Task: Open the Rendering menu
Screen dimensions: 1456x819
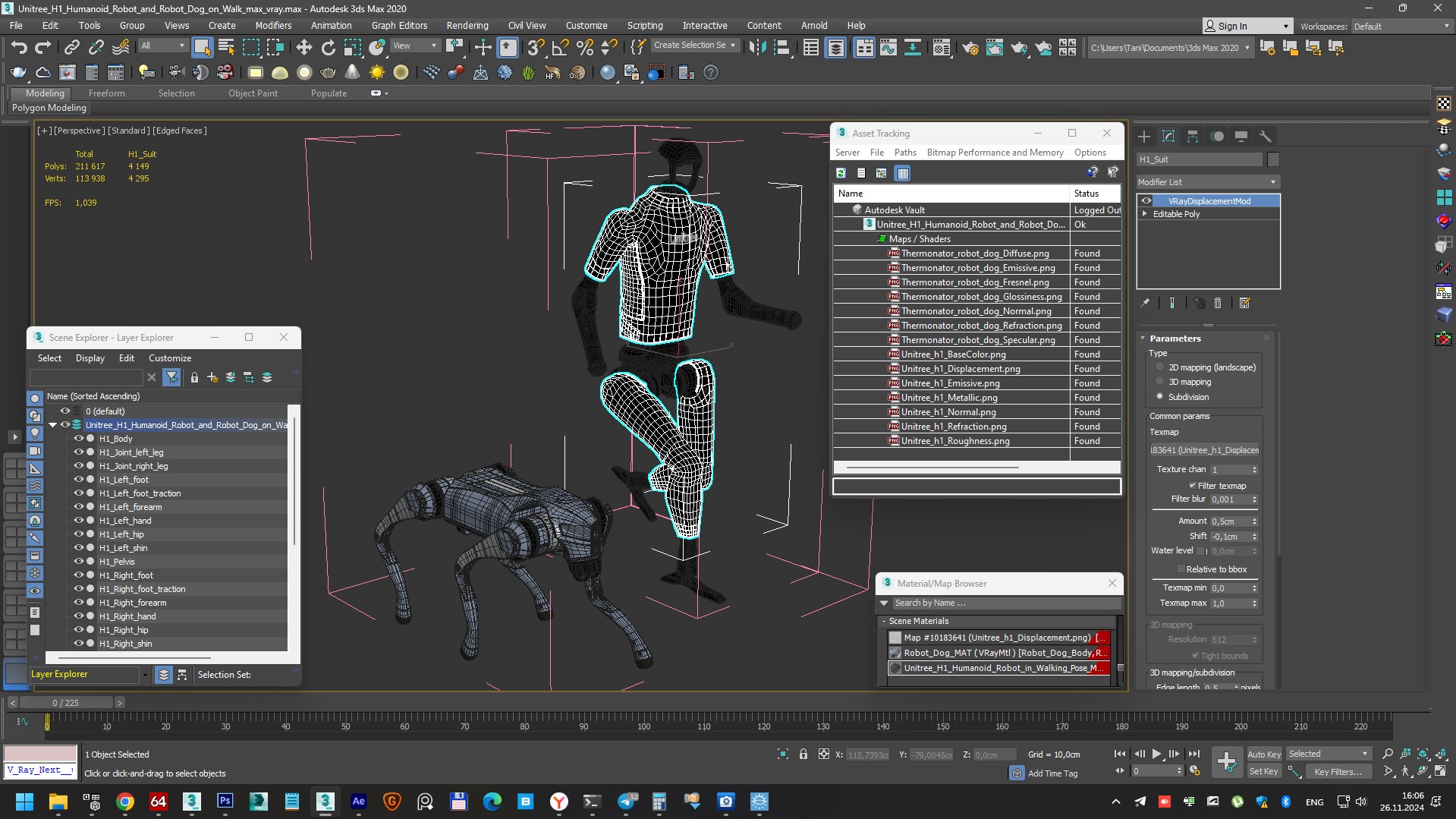Action: click(x=467, y=25)
